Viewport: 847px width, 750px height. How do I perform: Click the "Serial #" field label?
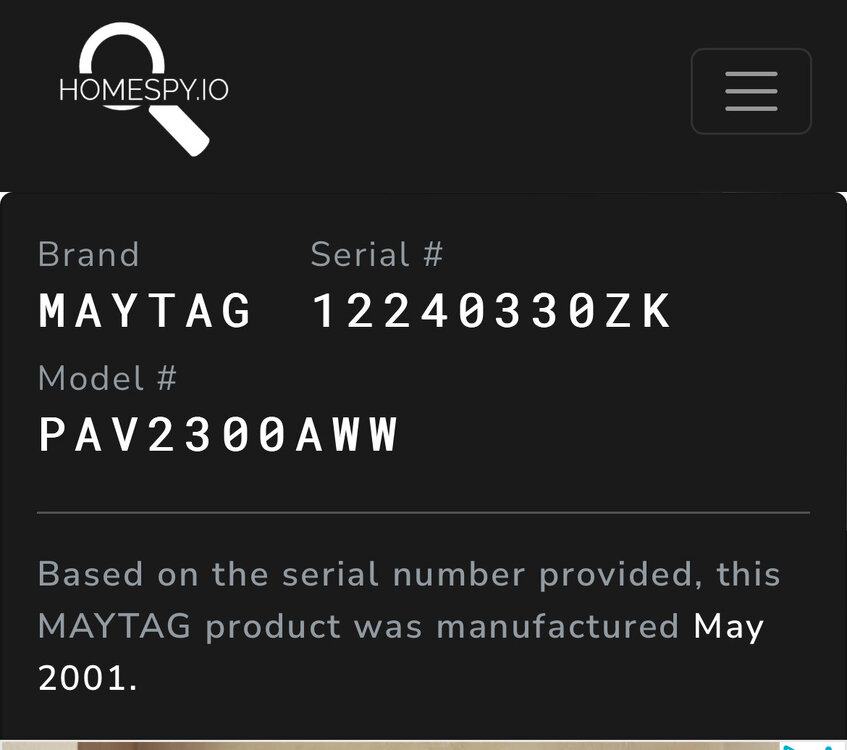(376, 255)
